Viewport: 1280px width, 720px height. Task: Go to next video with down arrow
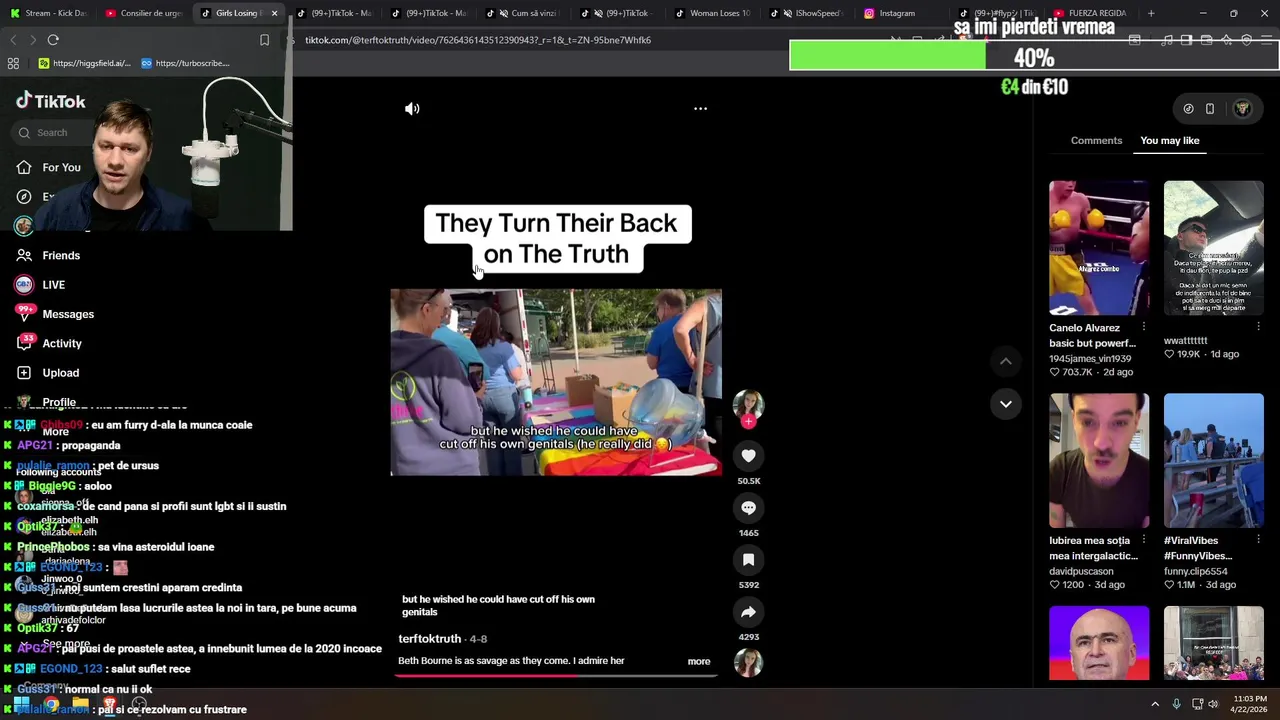coord(1006,404)
